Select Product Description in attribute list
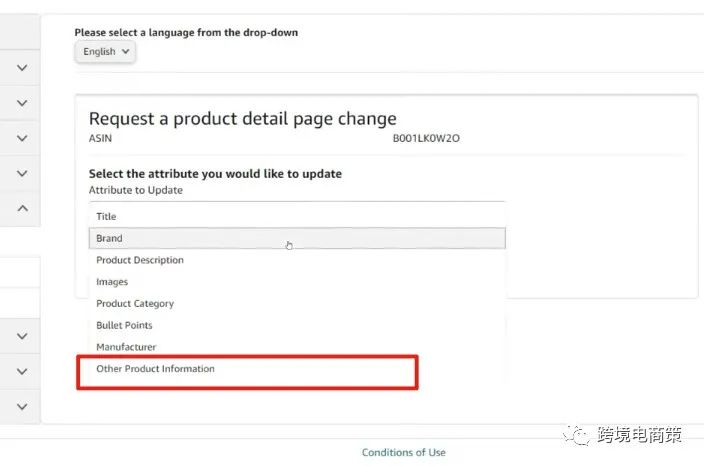Screen dimensions: 704x466 139,260
